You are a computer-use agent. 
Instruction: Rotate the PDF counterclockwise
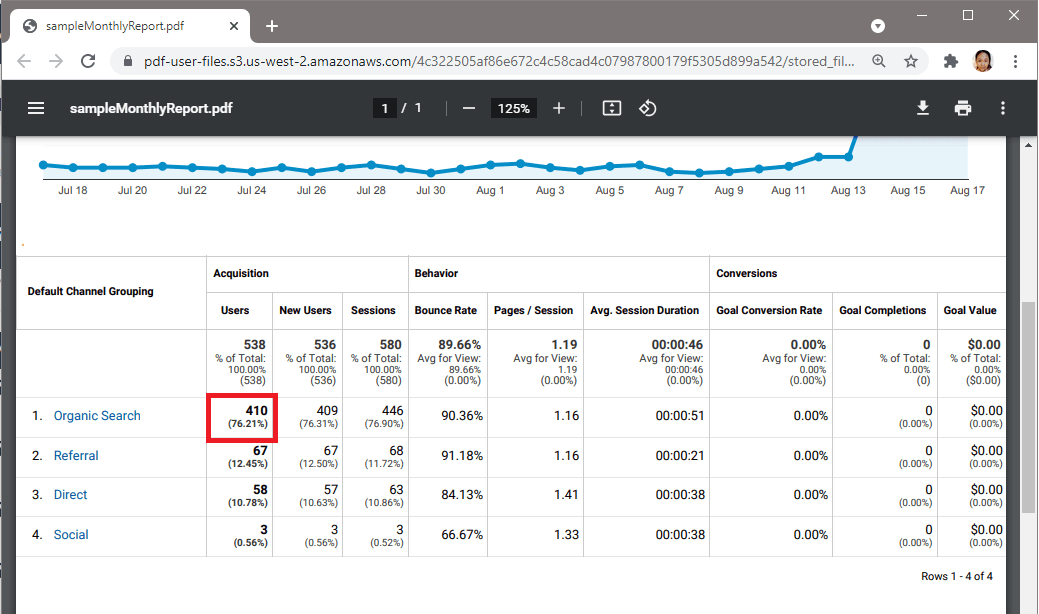tap(647, 108)
